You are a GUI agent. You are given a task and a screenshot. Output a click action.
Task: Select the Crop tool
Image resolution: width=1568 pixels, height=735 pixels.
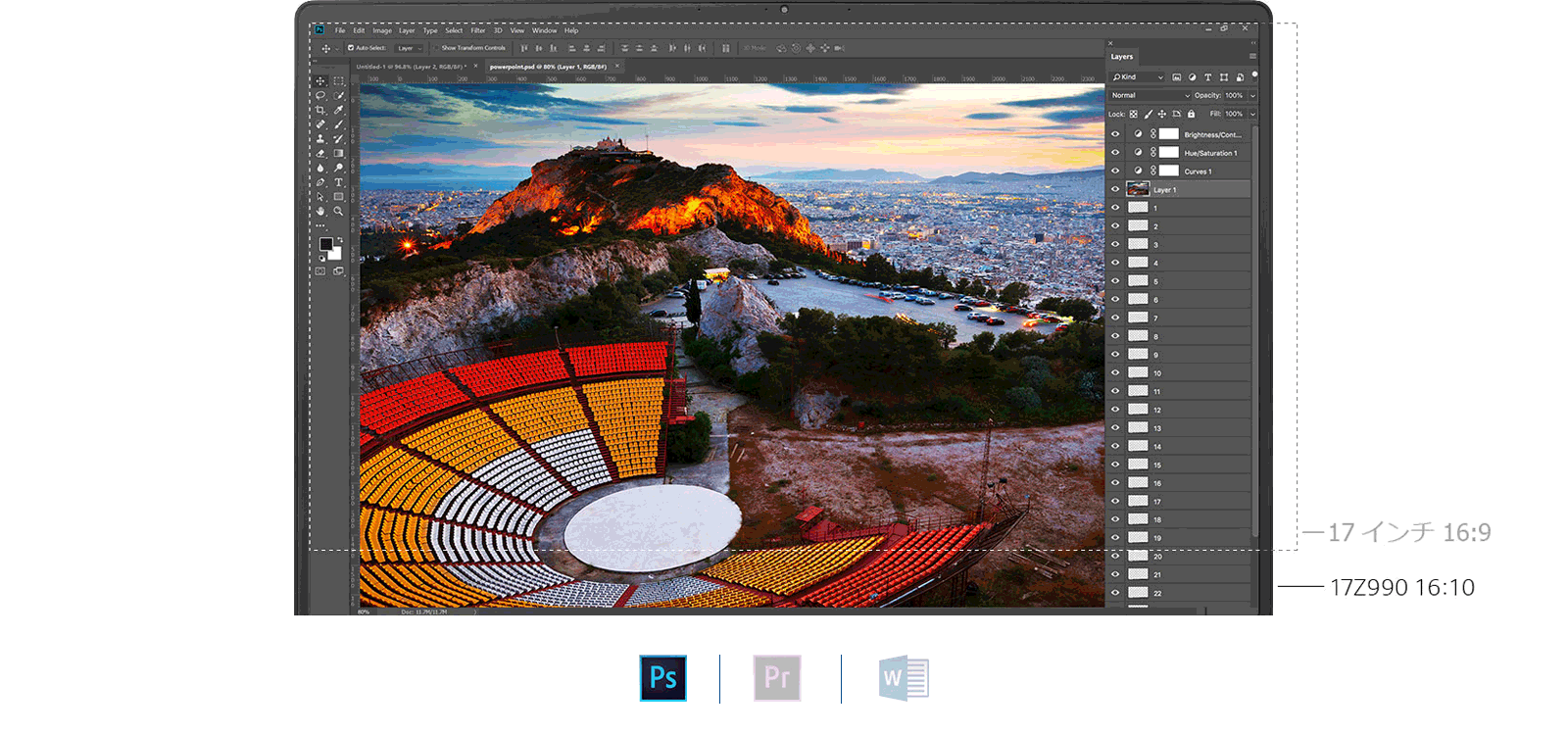(320, 111)
